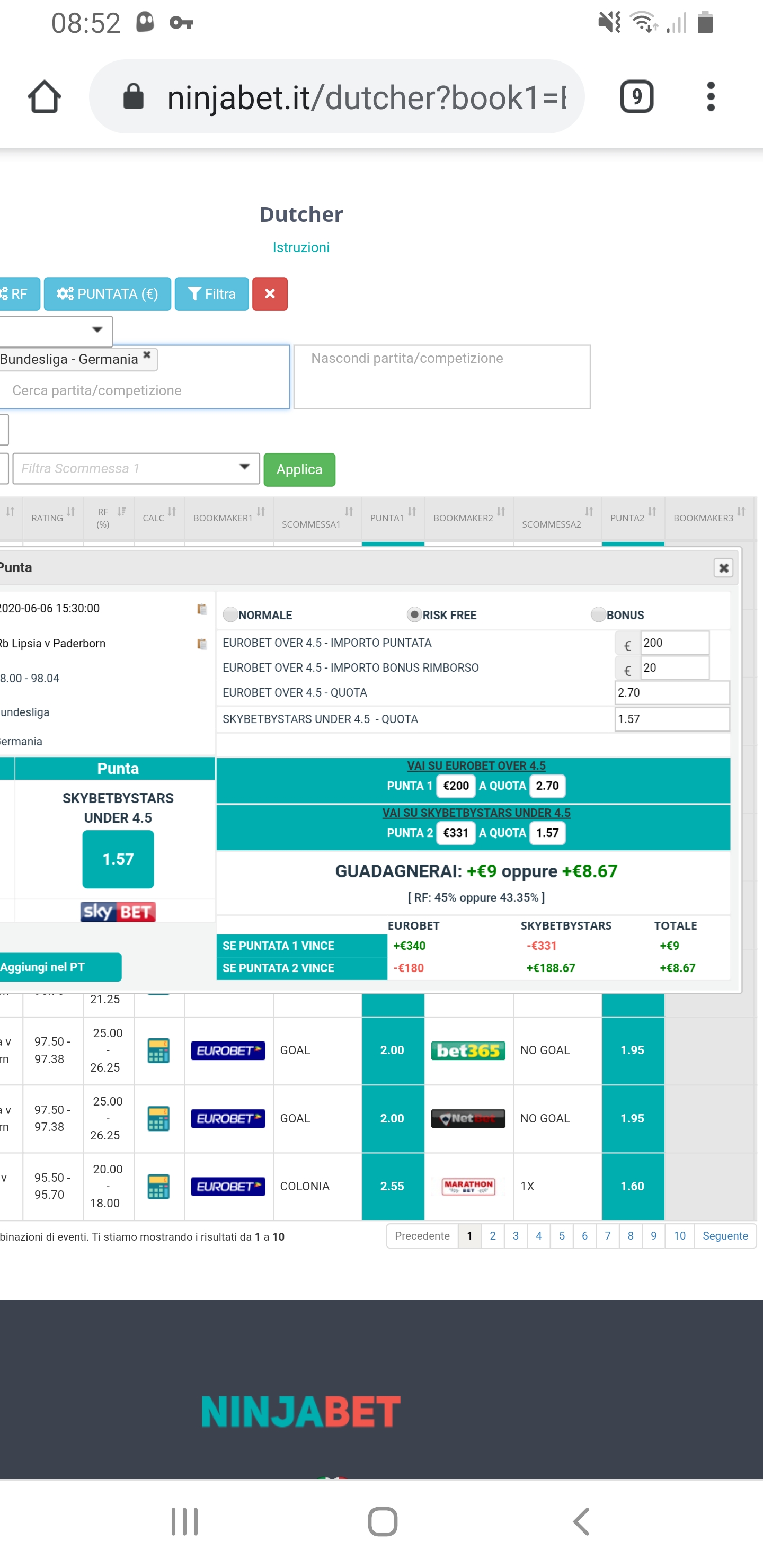Viewport: 763px width, 1568px height.
Task: Click the Eurobet logo in COLONIA row
Action: (228, 1187)
